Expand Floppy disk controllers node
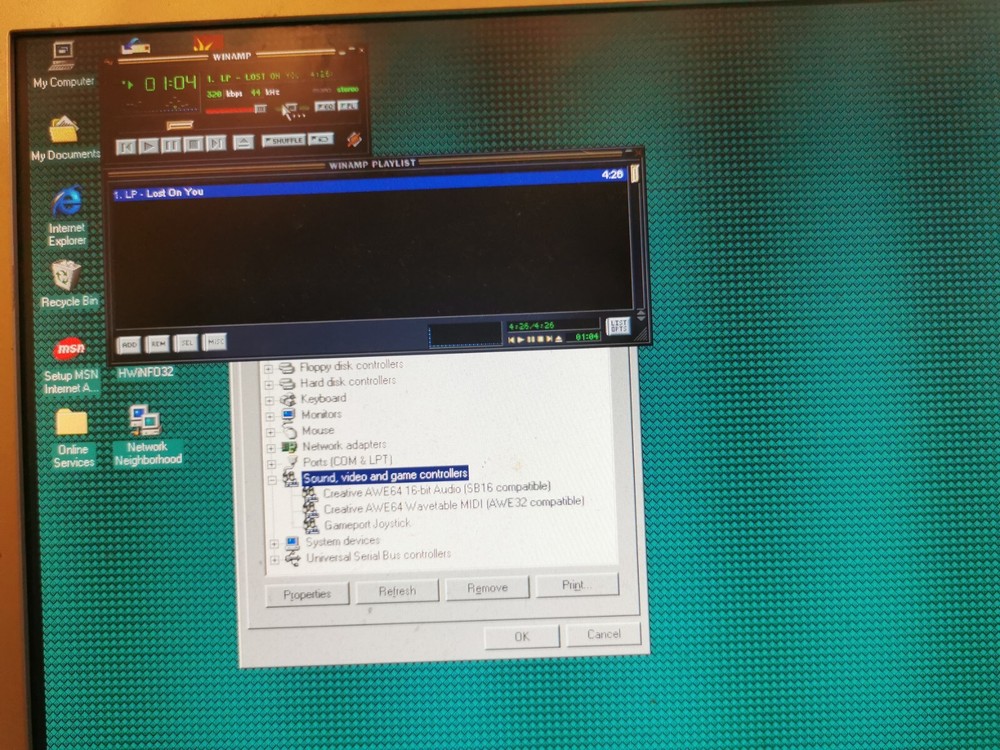Screen dimensions: 1000x750 coord(268,369)
